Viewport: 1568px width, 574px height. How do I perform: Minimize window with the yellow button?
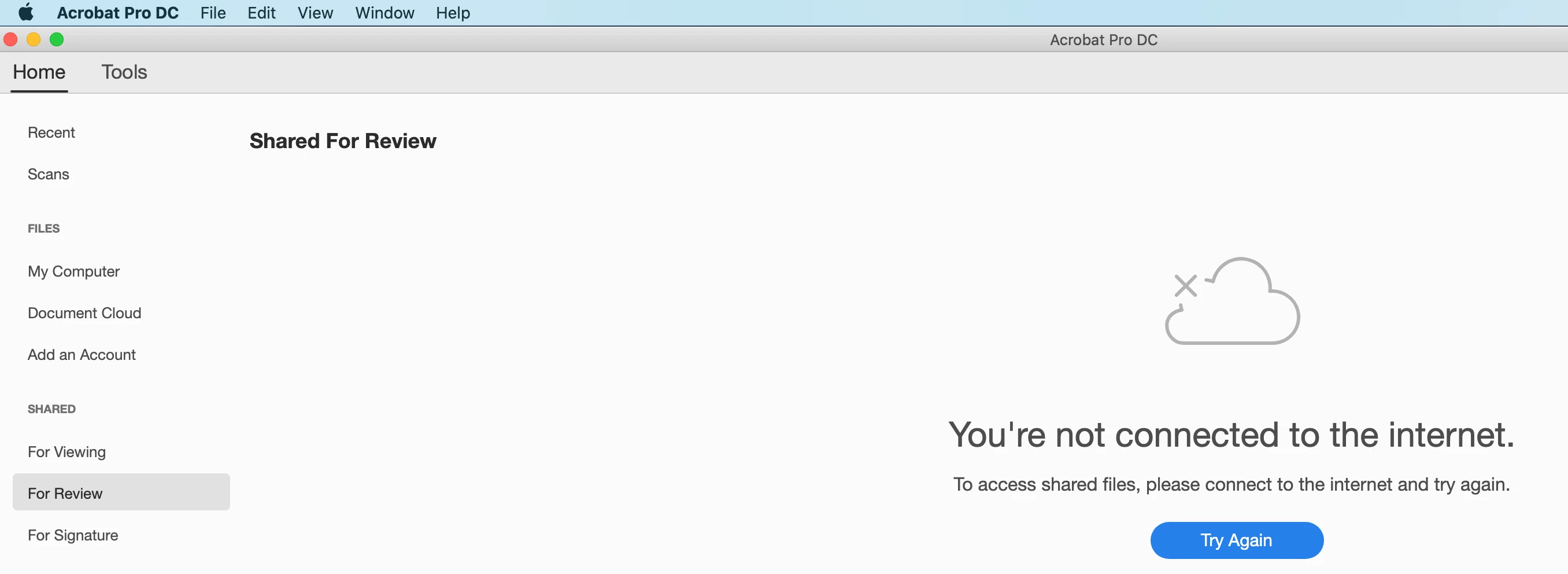(34, 39)
